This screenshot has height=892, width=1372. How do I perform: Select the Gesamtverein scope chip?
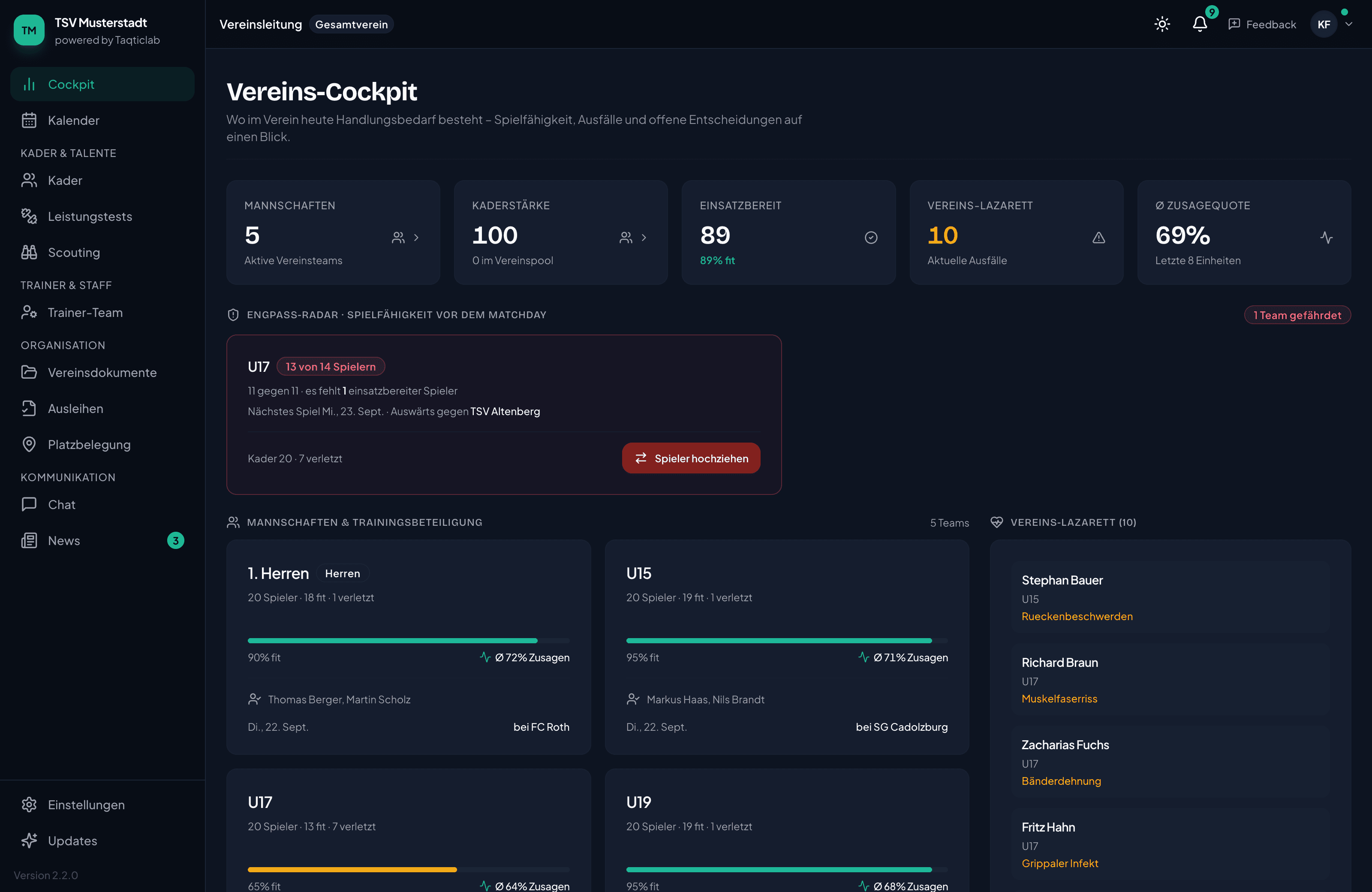[x=351, y=24]
